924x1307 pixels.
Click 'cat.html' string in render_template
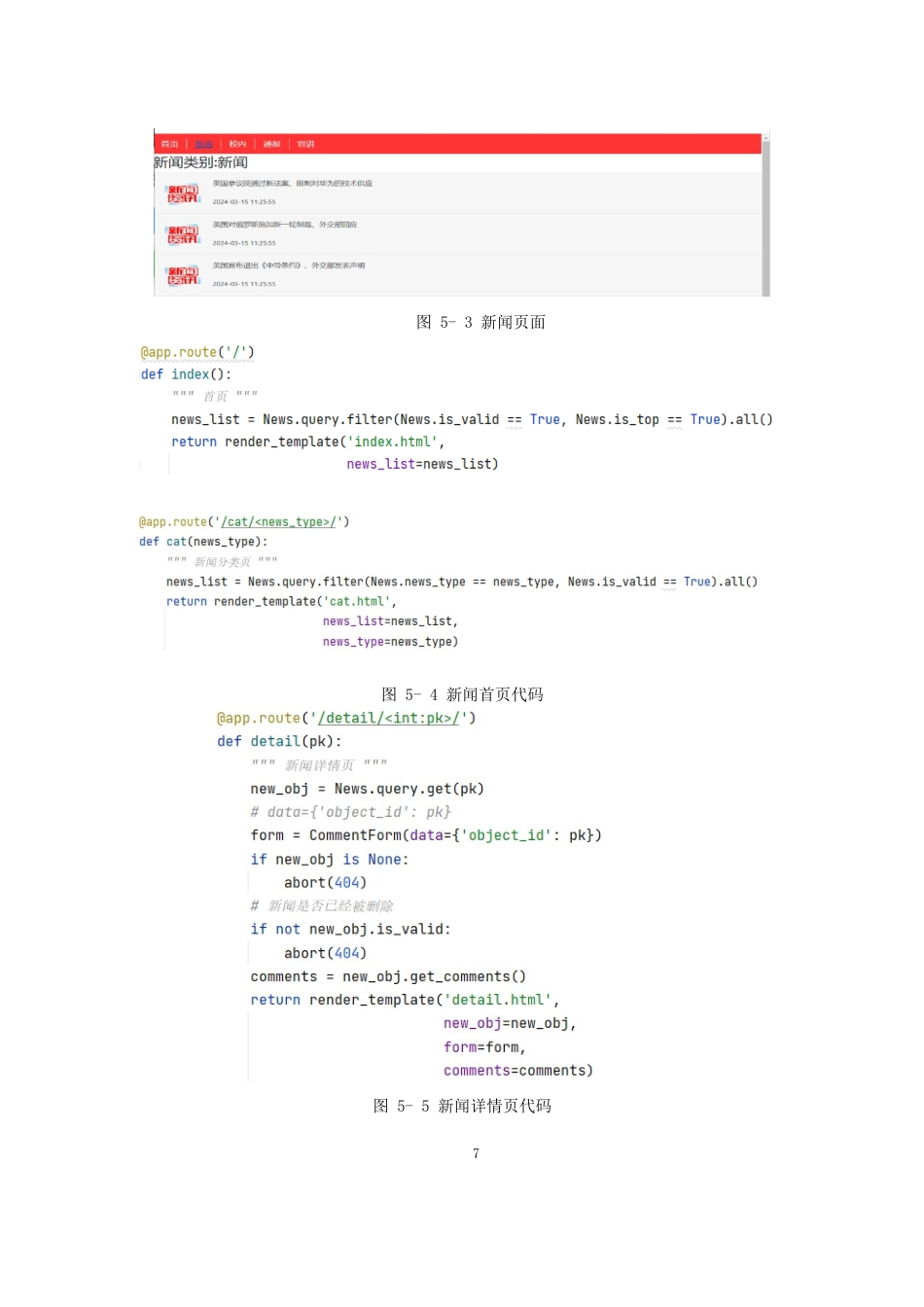pos(357,602)
